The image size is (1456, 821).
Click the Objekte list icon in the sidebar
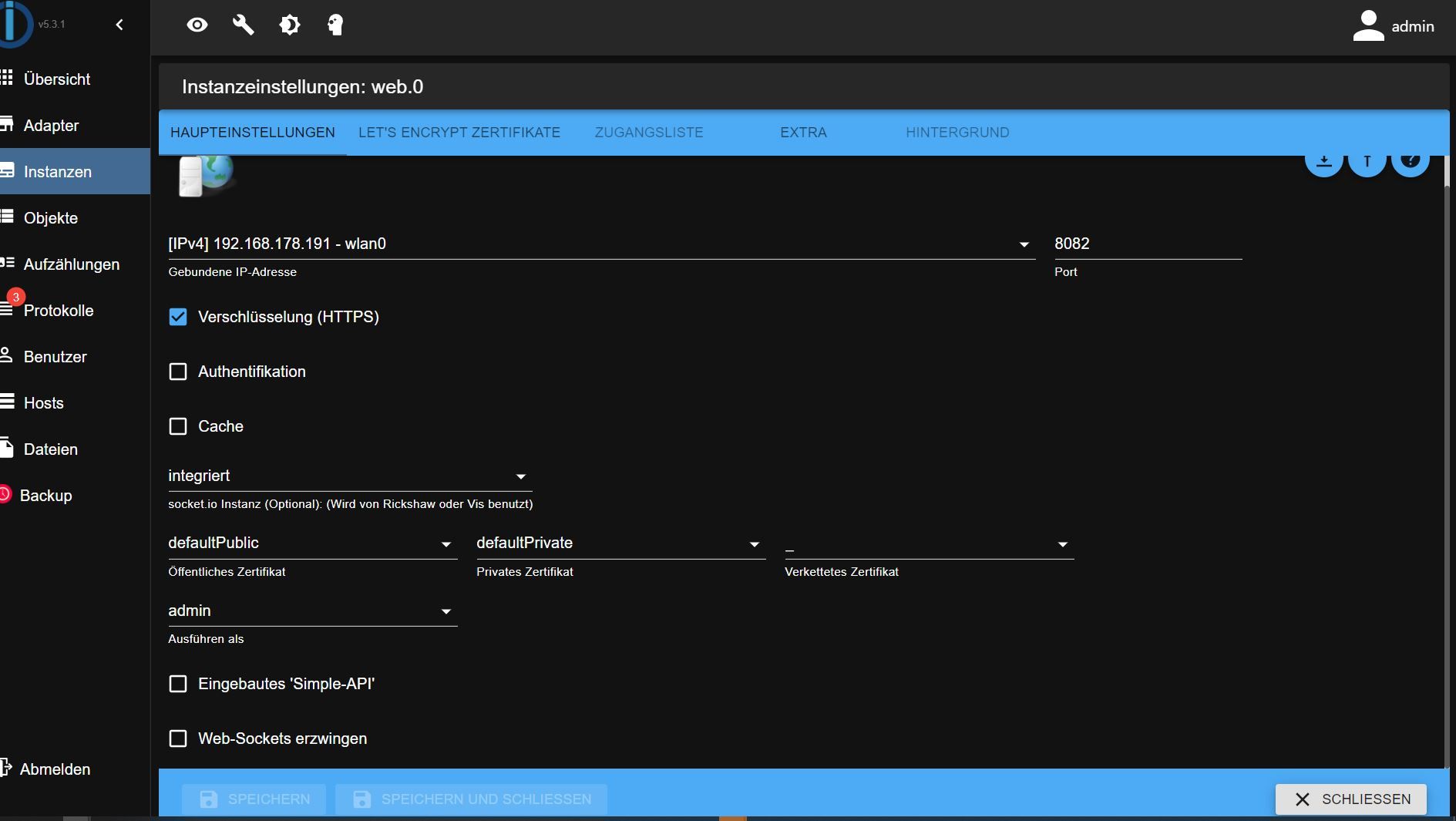pos(7,217)
